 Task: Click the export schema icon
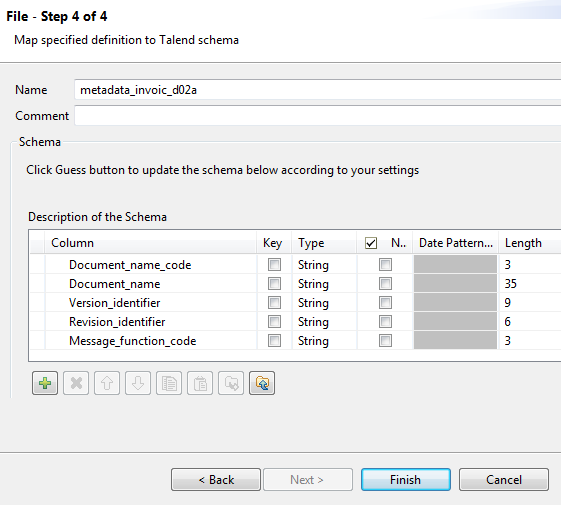point(231,383)
